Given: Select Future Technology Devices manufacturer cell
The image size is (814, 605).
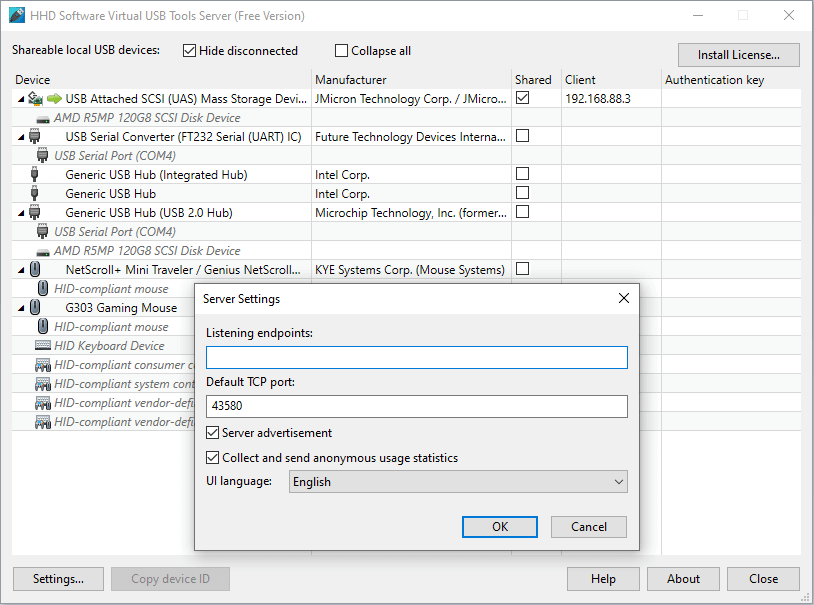Looking at the screenshot, I should pos(411,137).
